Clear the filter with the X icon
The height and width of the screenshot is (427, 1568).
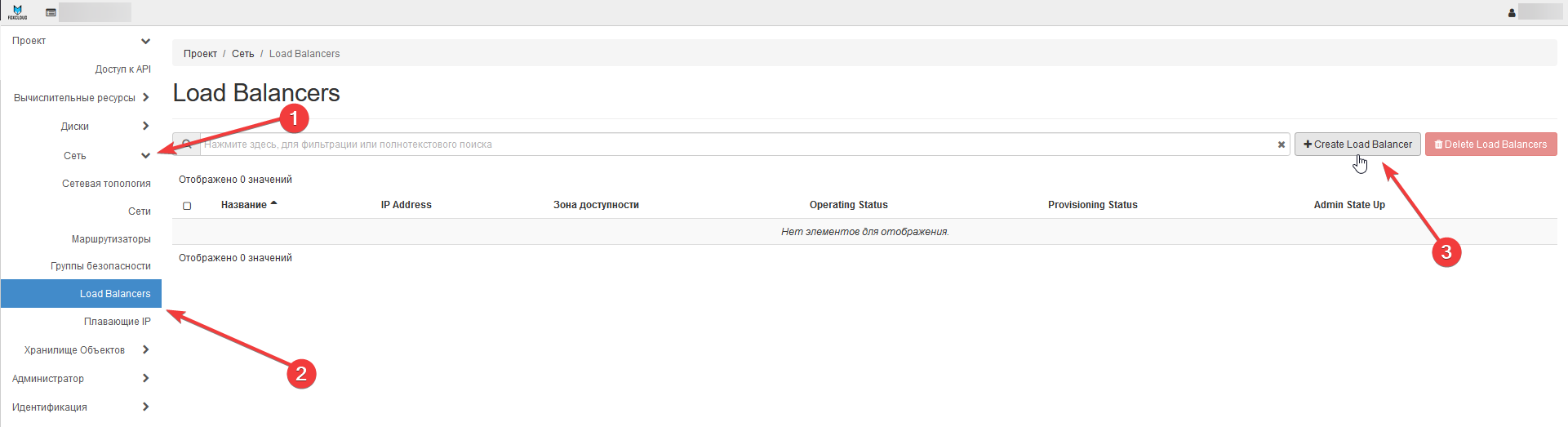click(x=1281, y=145)
